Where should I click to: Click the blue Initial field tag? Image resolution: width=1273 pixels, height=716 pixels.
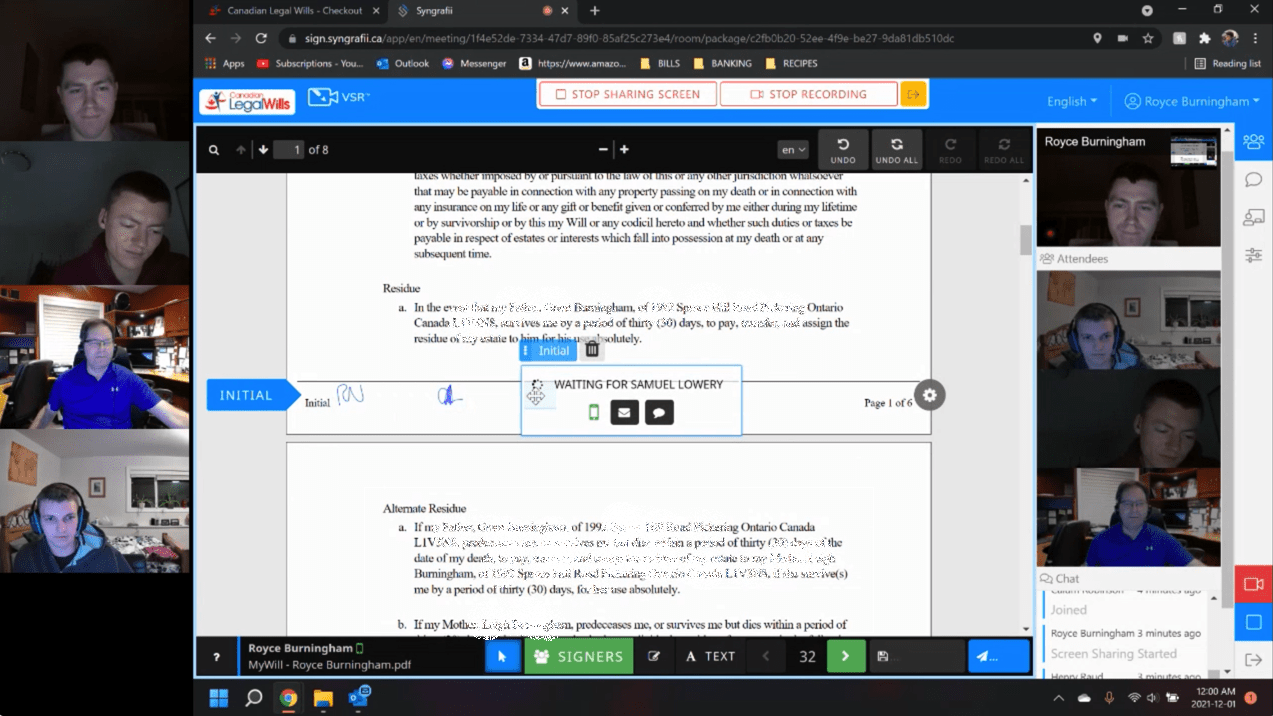[x=548, y=351]
